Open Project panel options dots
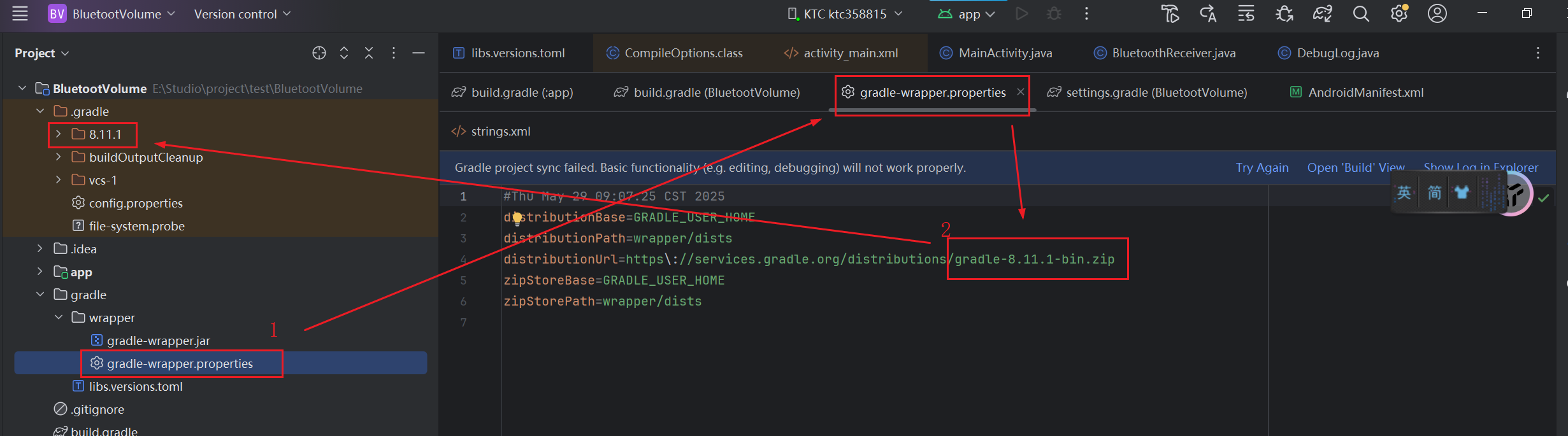The image size is (1568, 436). (394, 53)
